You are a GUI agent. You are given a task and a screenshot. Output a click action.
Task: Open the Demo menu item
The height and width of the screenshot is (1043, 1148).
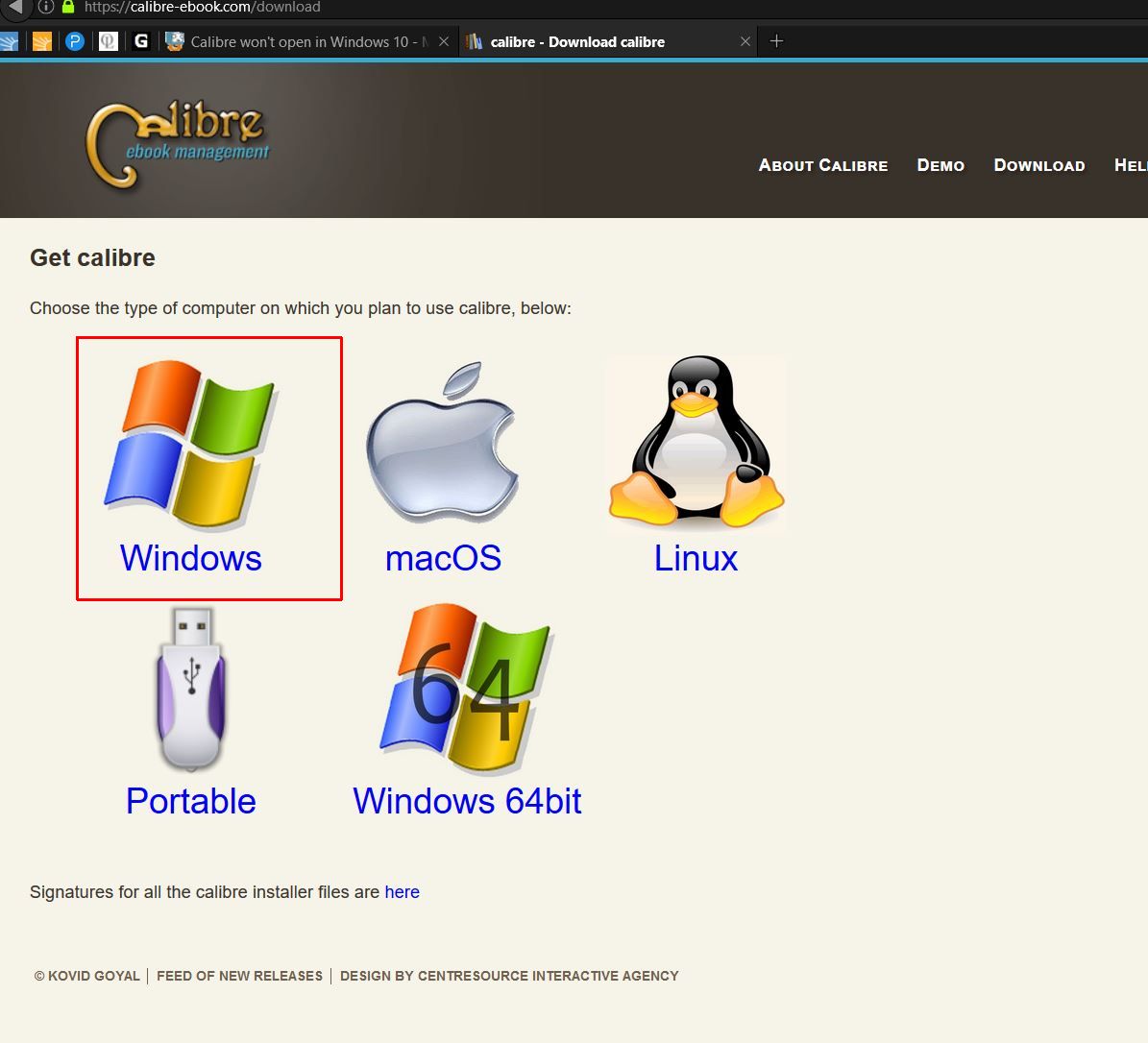pyautogui.click(x=940, y=165)
